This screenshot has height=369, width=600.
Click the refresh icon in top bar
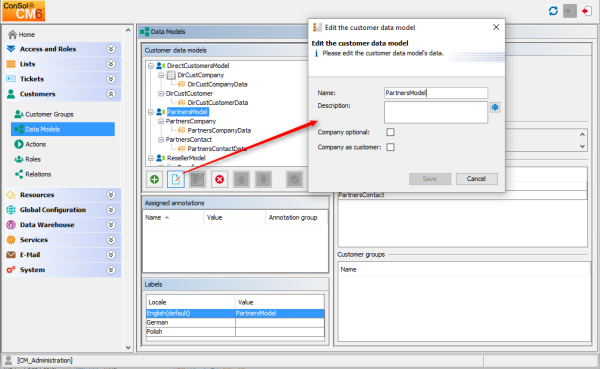point(553,11)
